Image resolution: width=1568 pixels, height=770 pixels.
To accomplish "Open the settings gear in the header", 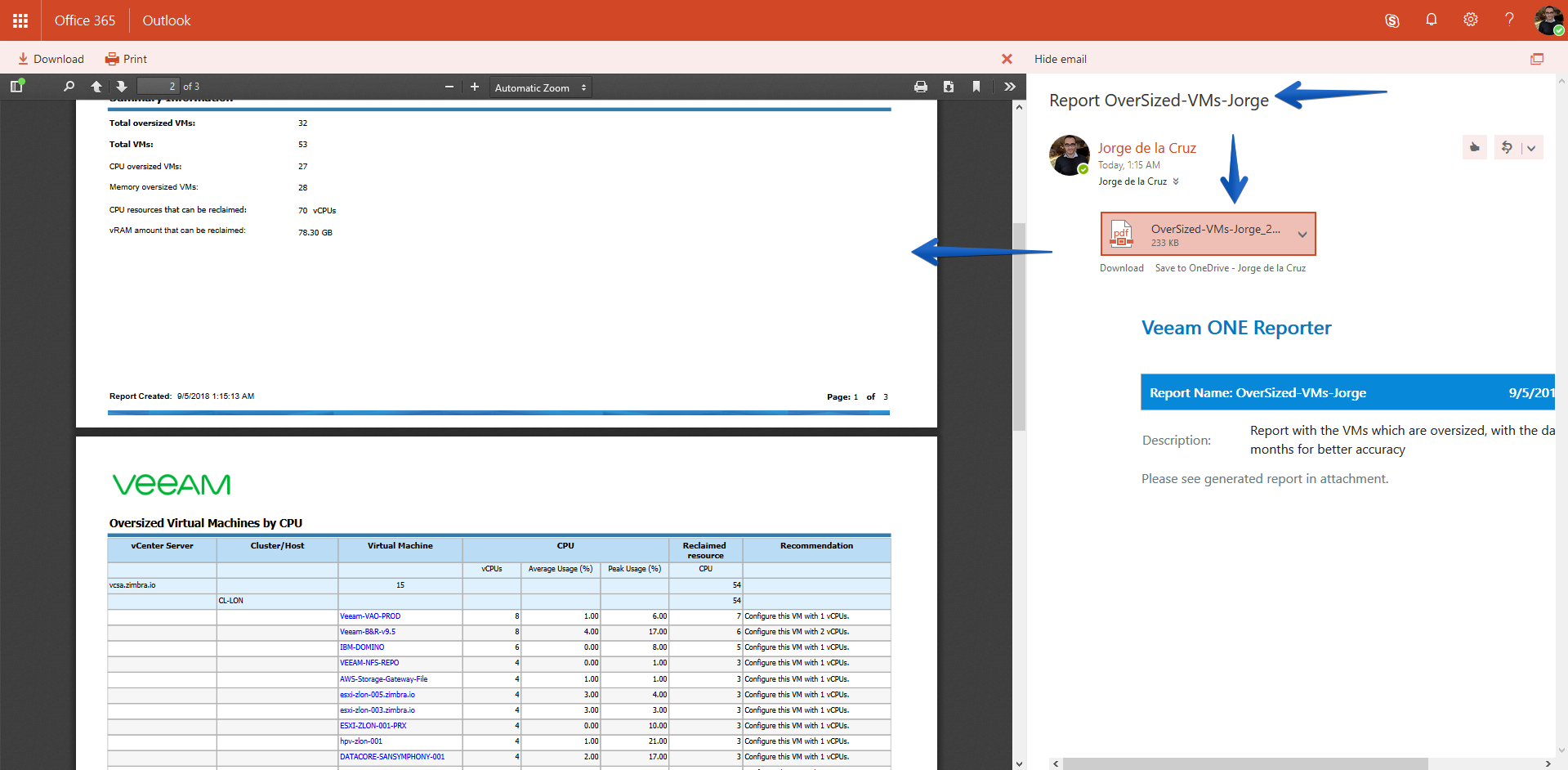I will tap(1471, 20).
